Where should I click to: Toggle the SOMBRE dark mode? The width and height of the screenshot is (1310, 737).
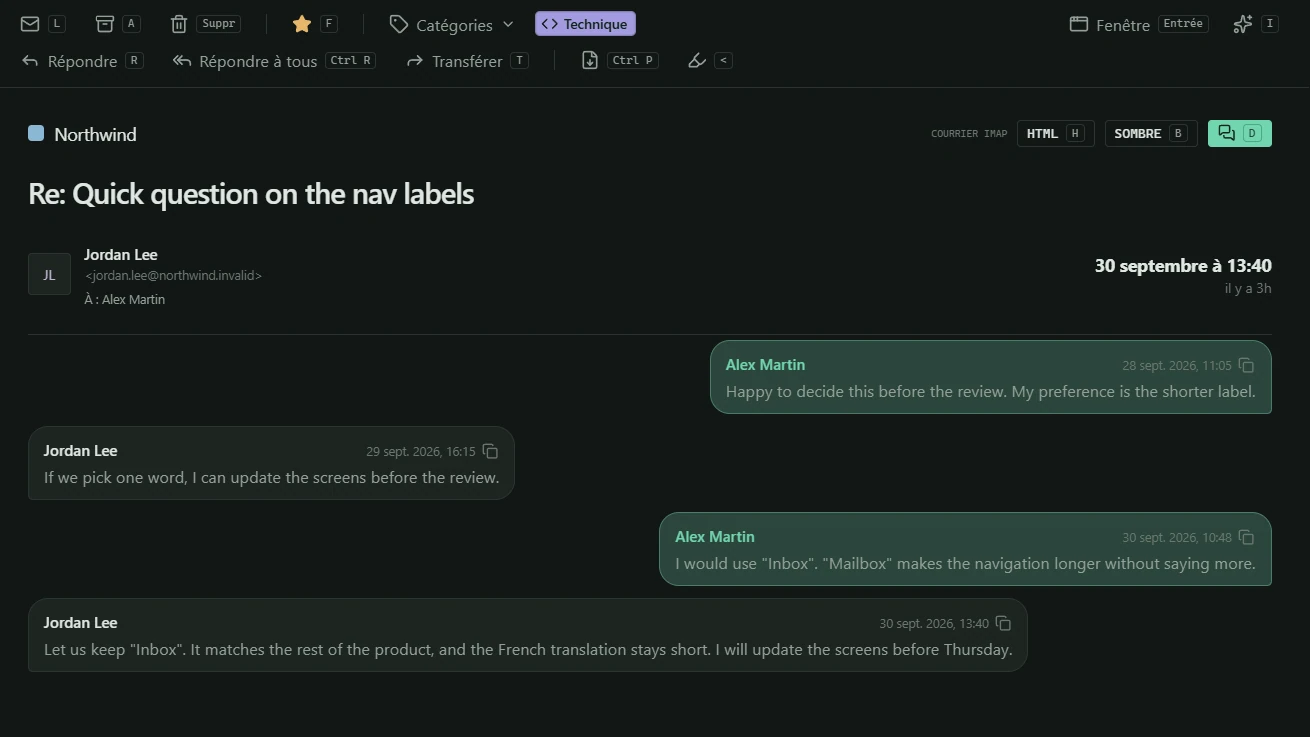tap(1151, 133)
